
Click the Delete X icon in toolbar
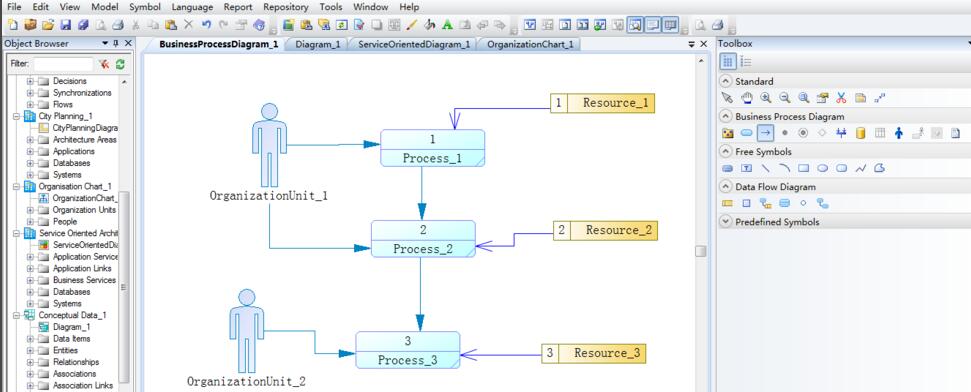pyautogui.click(x=189, y=25)
